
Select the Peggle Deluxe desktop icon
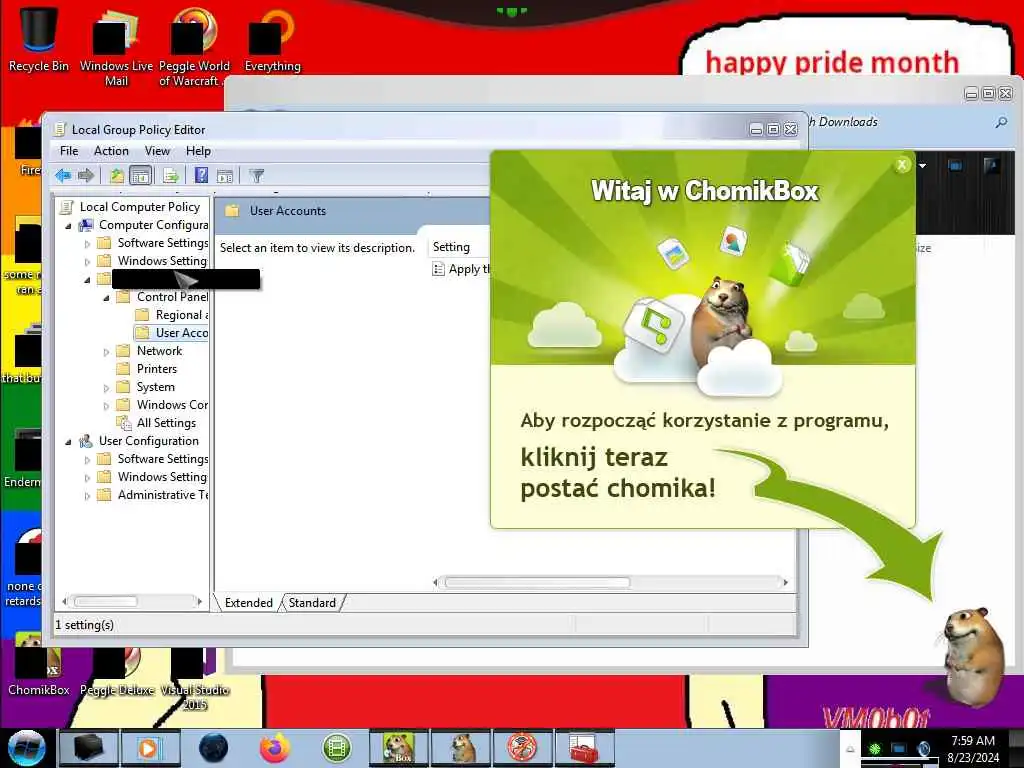click(x=117, y=671)
